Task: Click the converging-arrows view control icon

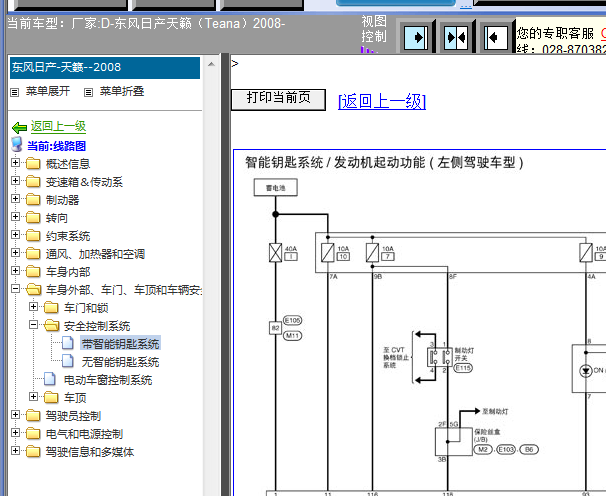Action: [x=456, y=37]
